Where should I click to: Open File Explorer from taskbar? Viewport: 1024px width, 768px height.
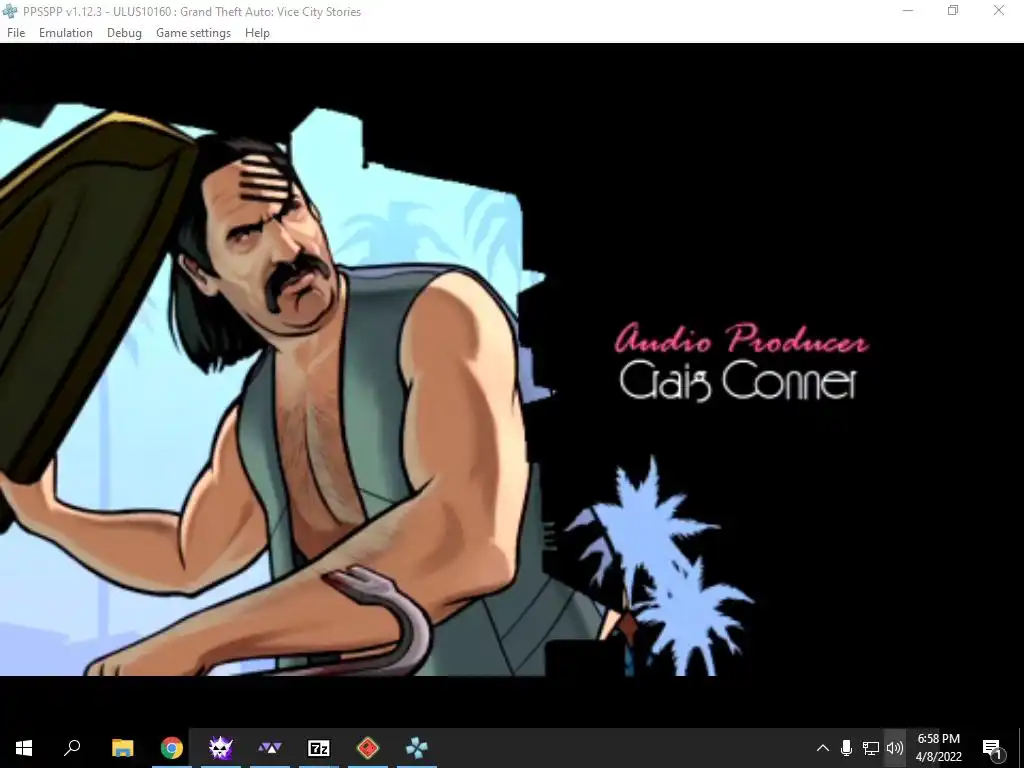pos(122,748)
